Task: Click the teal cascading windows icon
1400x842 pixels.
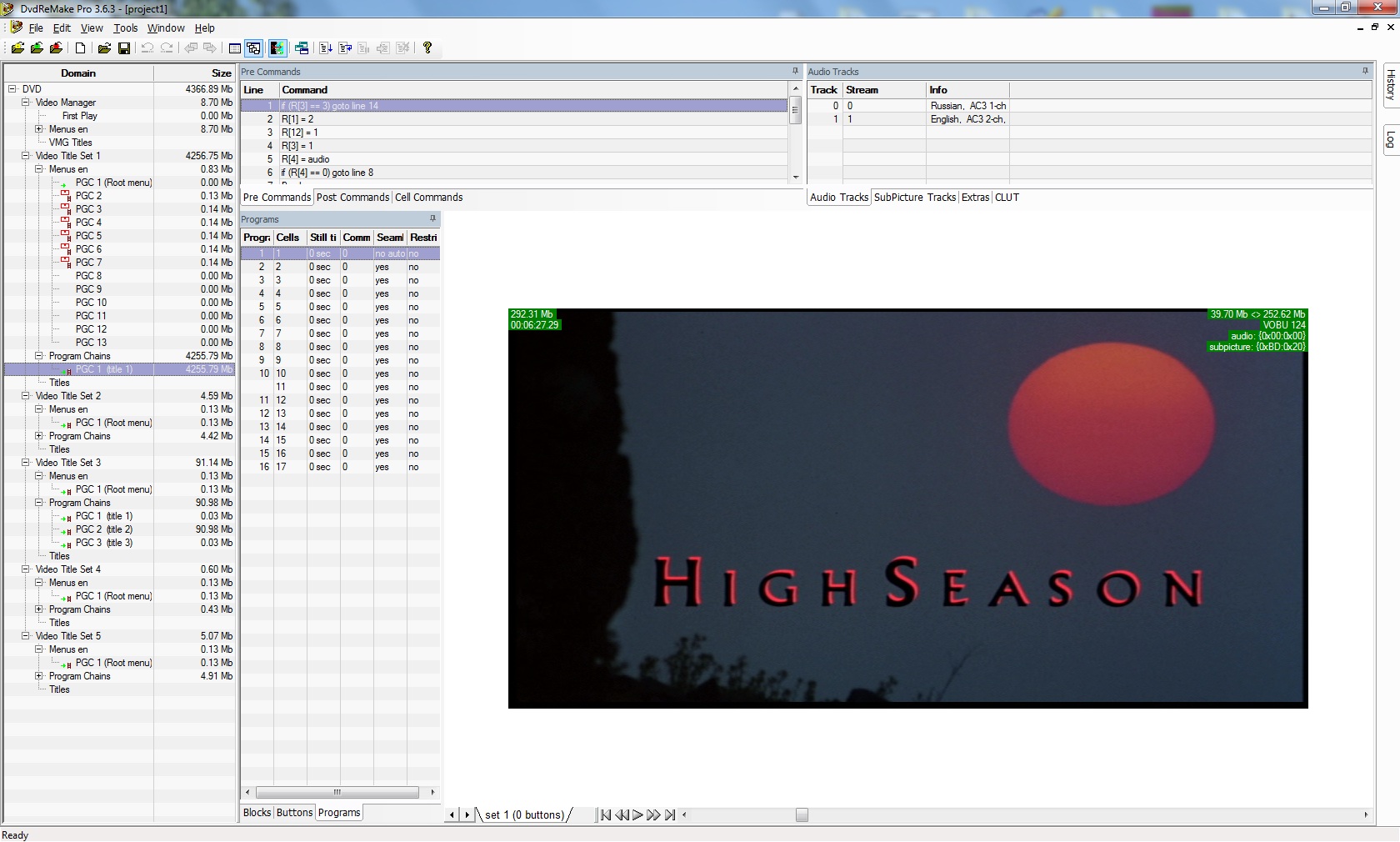Action: (x=302, y=48)
